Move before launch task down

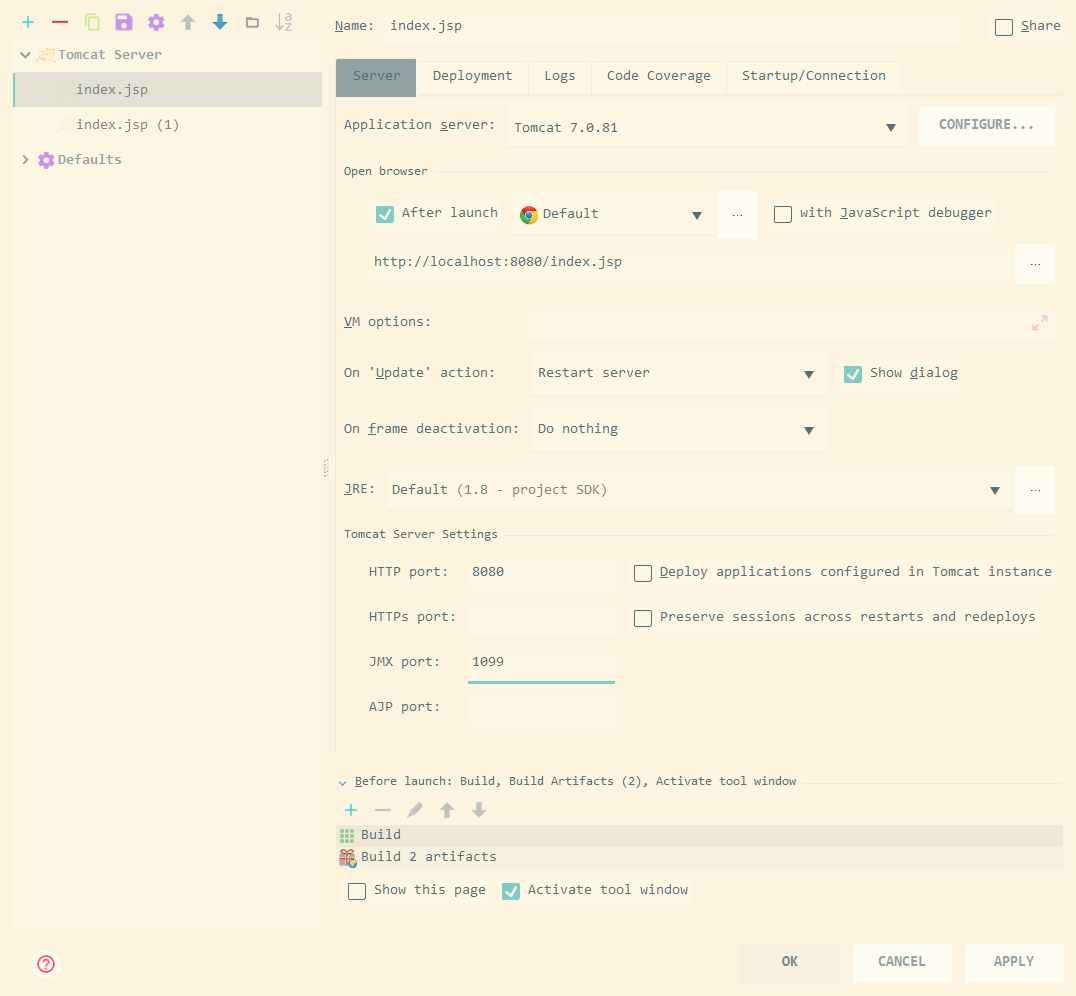coord(479,810)
